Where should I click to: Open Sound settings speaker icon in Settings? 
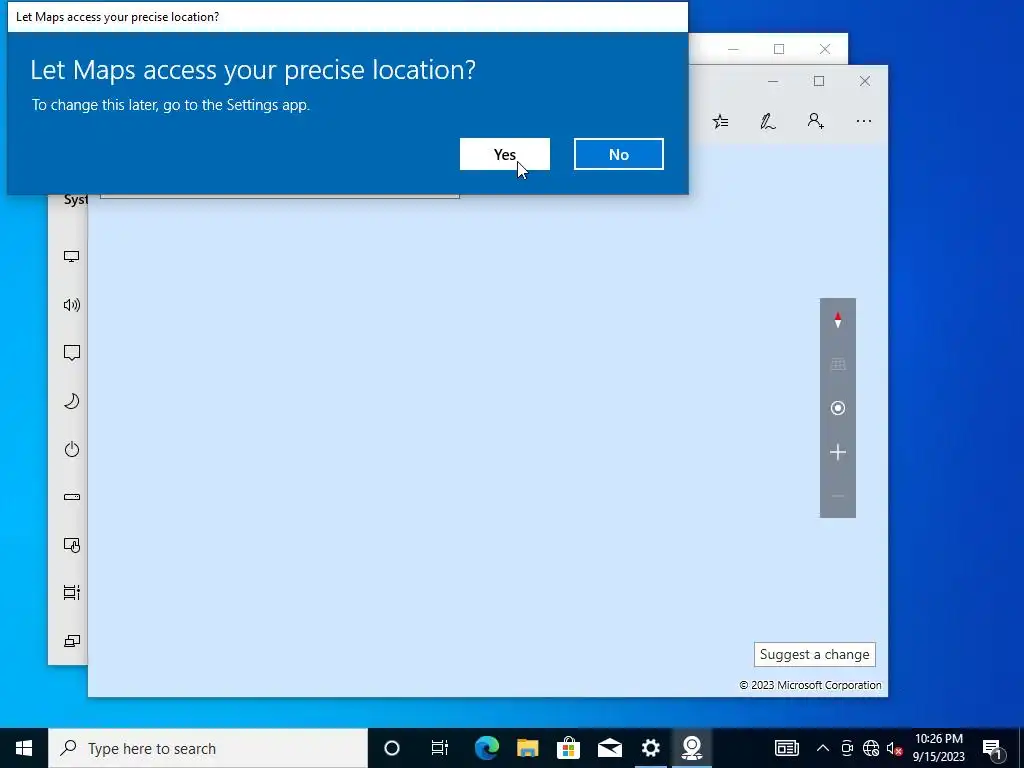coord(71,305)
